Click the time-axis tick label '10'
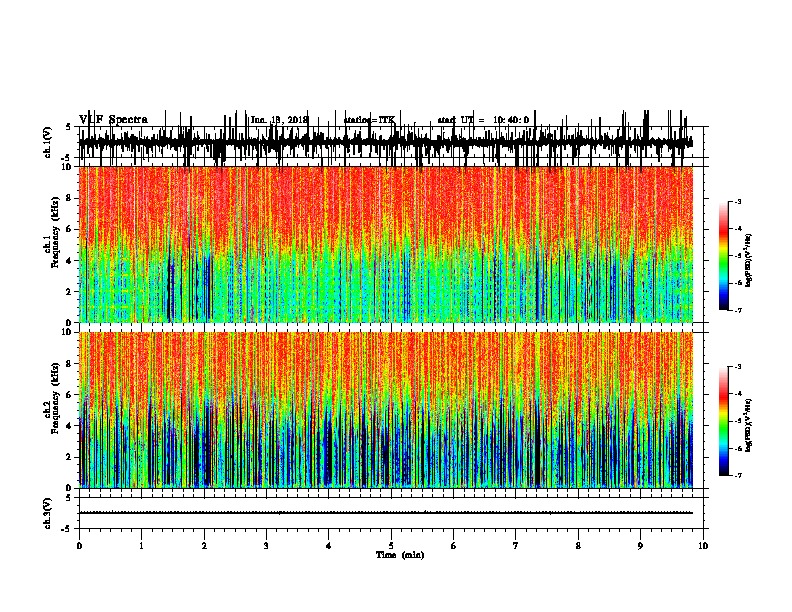792x612 pixels. click(703, 546)
